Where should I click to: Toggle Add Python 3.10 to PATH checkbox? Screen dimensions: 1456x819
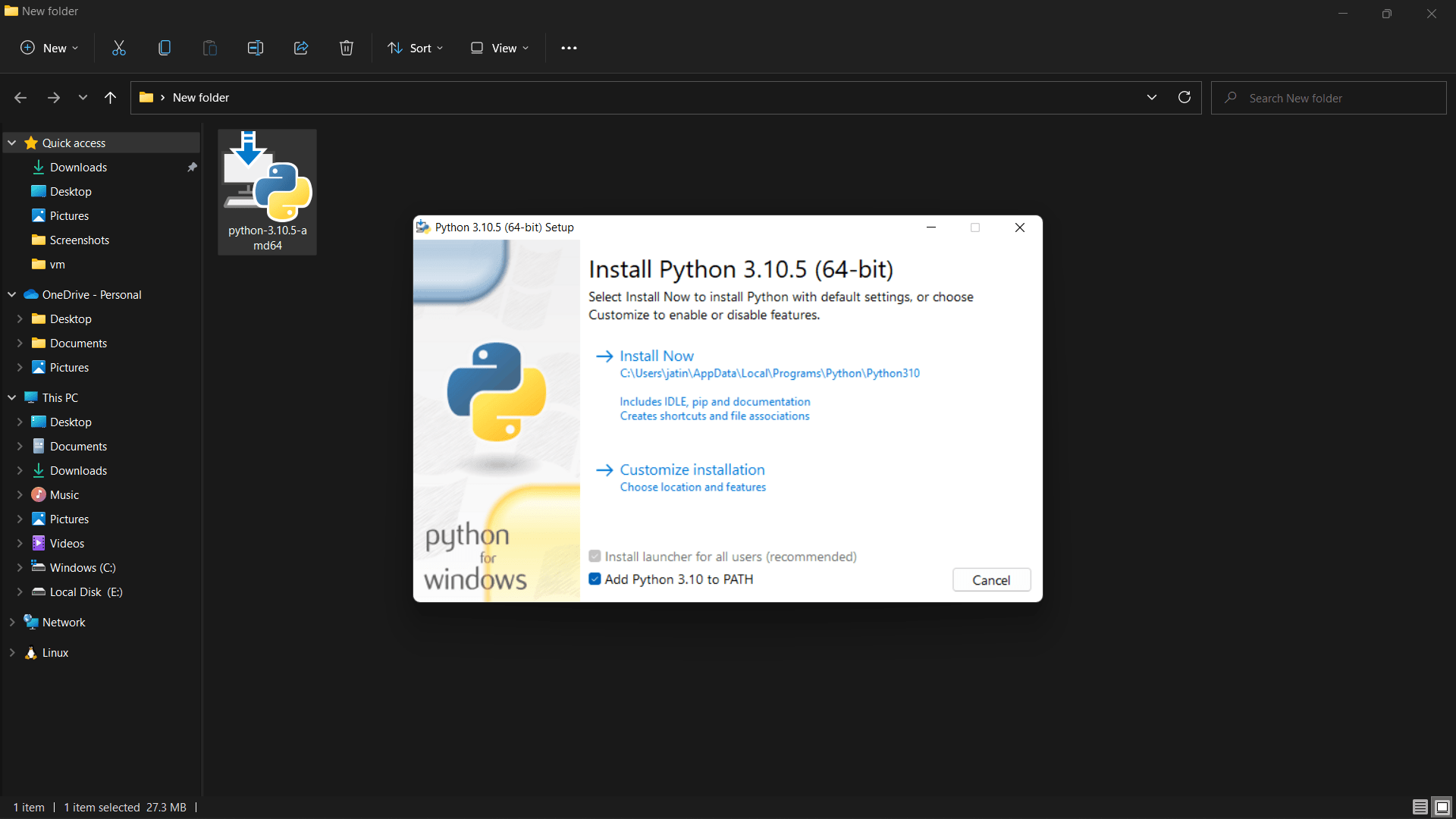click(x=595, y=579)
